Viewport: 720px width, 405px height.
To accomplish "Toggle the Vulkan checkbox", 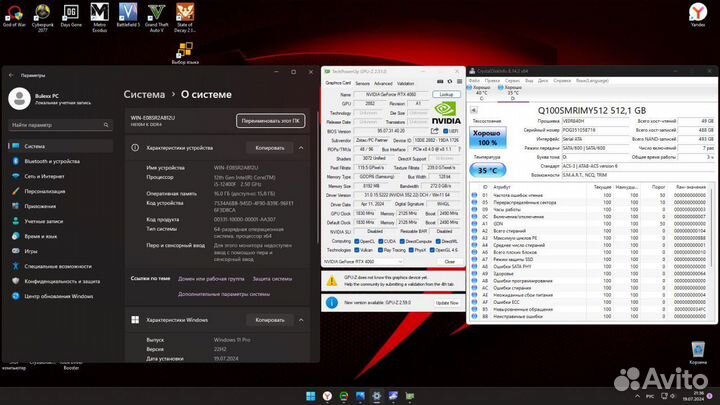I will (x=356, y=250).
